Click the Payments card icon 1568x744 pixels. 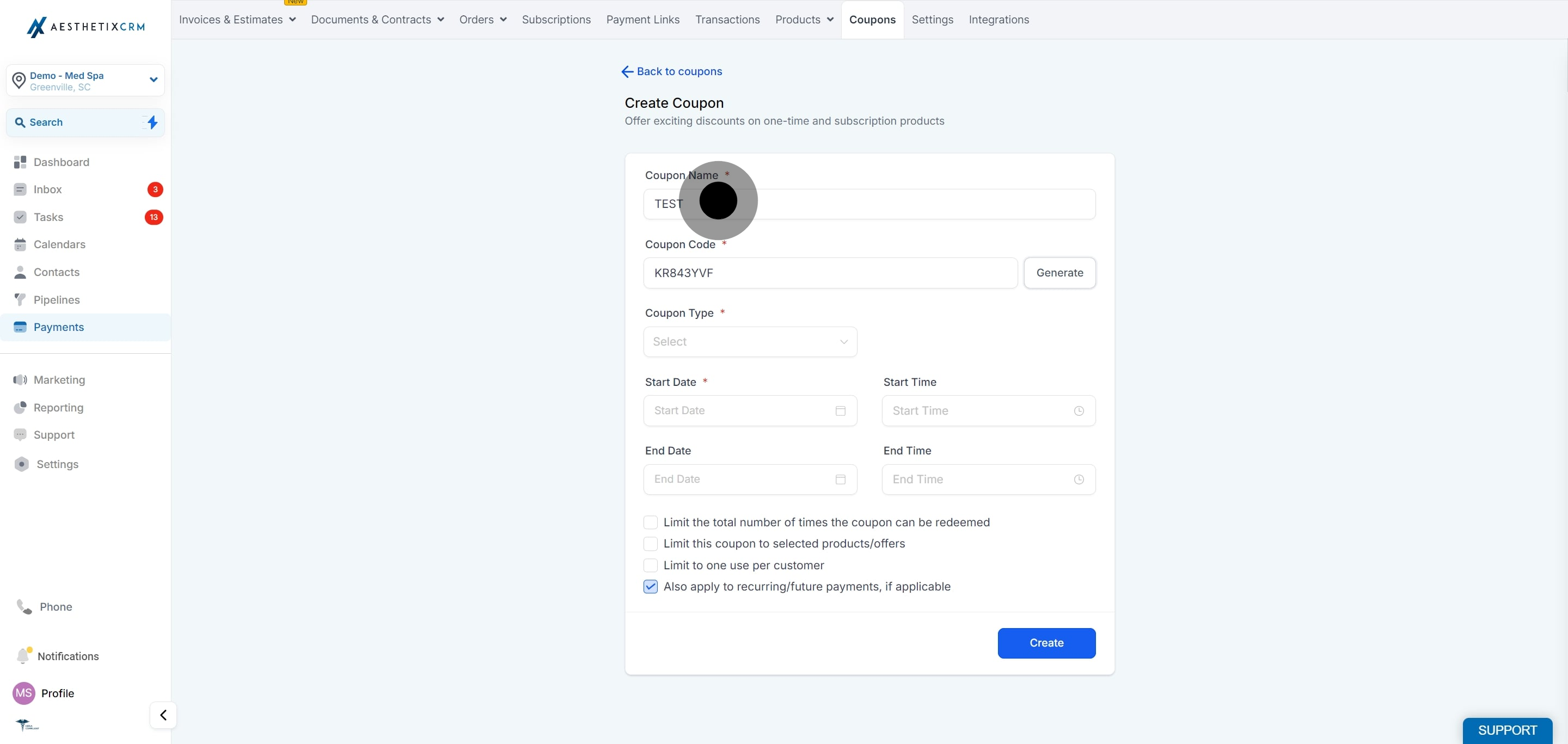coord(20,327)
